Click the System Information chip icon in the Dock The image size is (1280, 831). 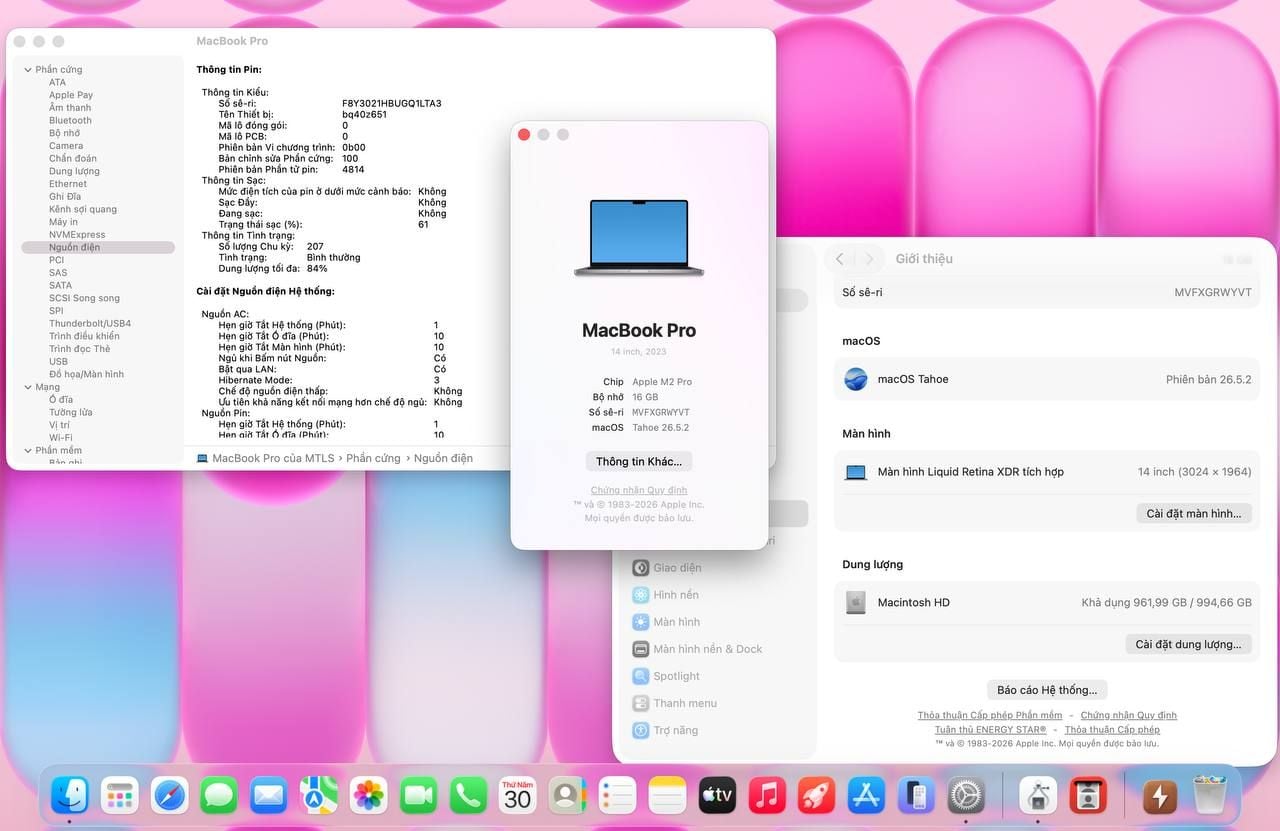point(1038,796)
